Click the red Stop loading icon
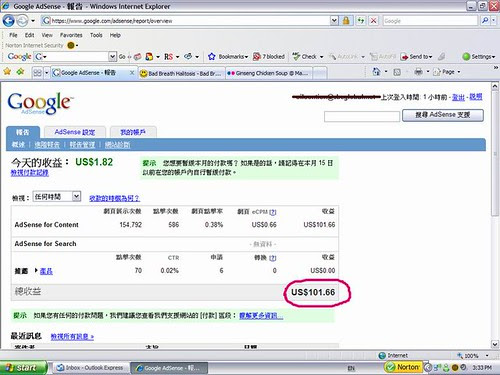 click(x=374, y=21)
